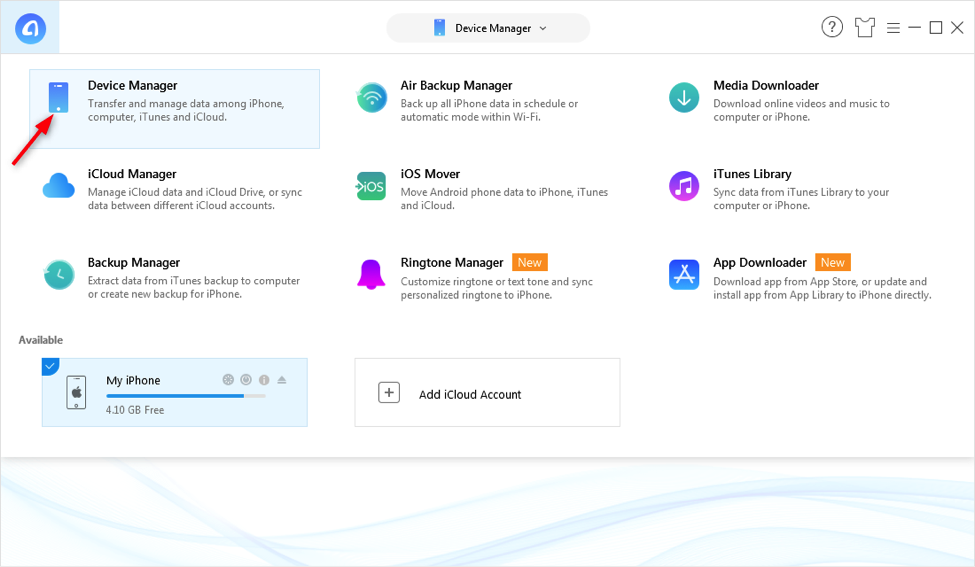Viewport: 975px width, 567px height.
Task: Click the Ringtone Manager bell icon
Action: coord(372,274)
